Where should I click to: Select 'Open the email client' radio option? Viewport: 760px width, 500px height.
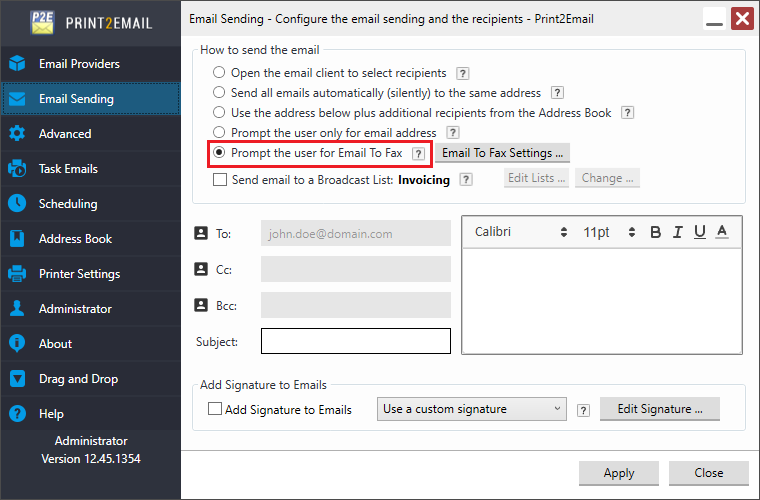[x=219, y=73]
